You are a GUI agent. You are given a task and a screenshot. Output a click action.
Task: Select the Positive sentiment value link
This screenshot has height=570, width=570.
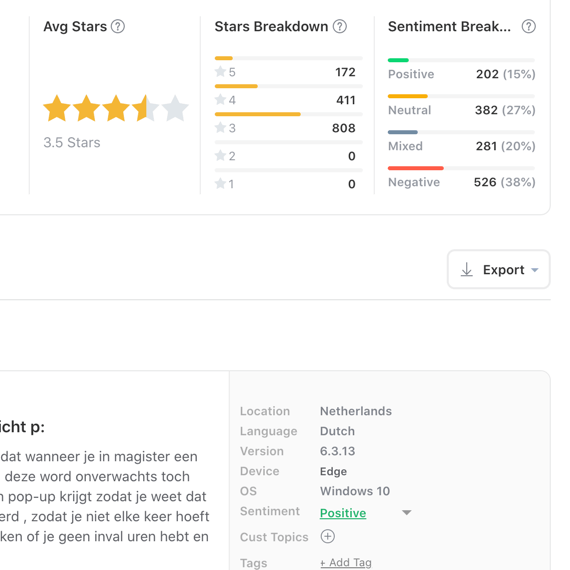(x=343, y=513)
